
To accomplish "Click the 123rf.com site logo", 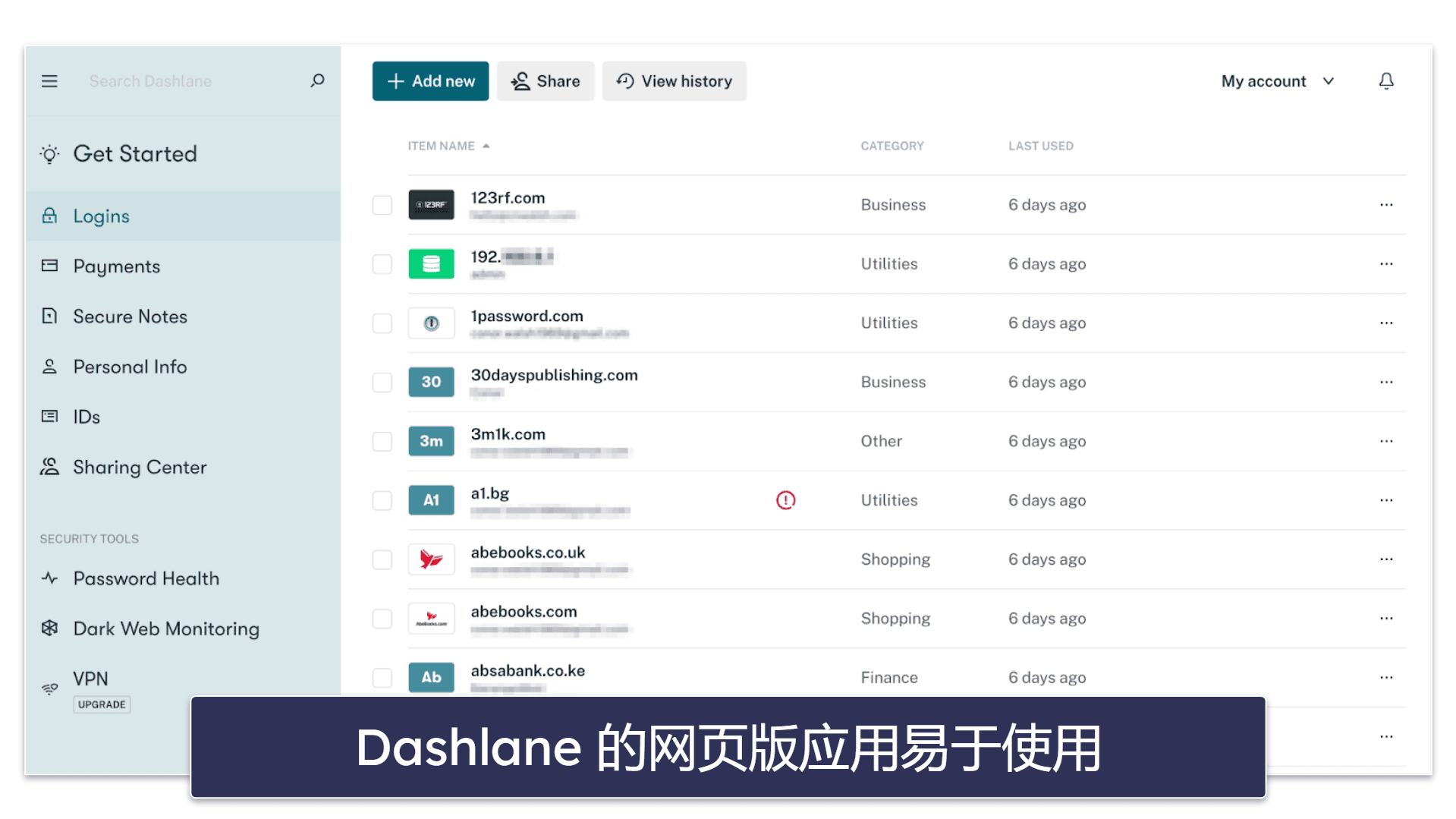I will click(431, 205).
